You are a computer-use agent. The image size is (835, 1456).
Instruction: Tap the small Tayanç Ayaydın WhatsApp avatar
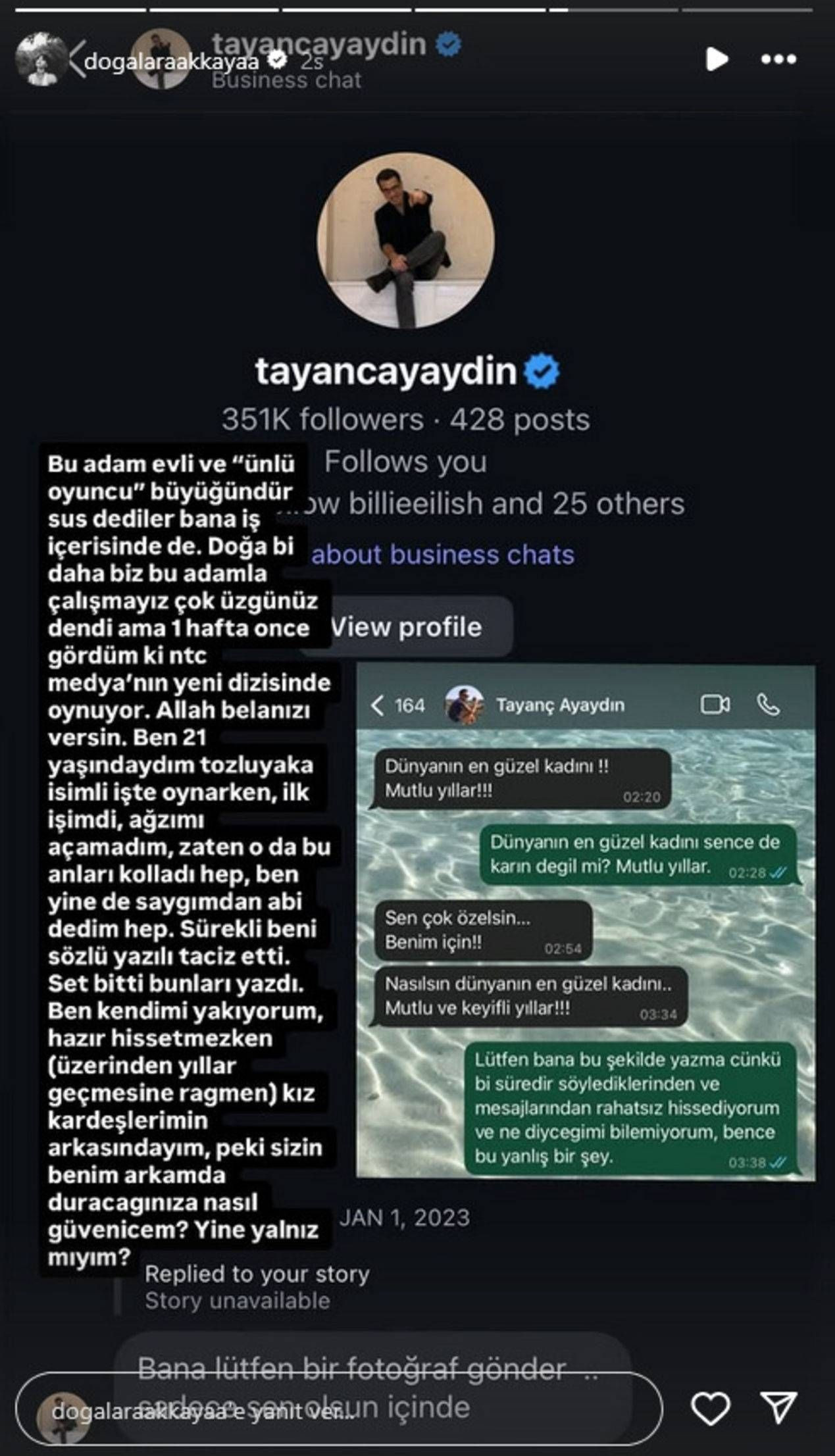click(465, 705)
